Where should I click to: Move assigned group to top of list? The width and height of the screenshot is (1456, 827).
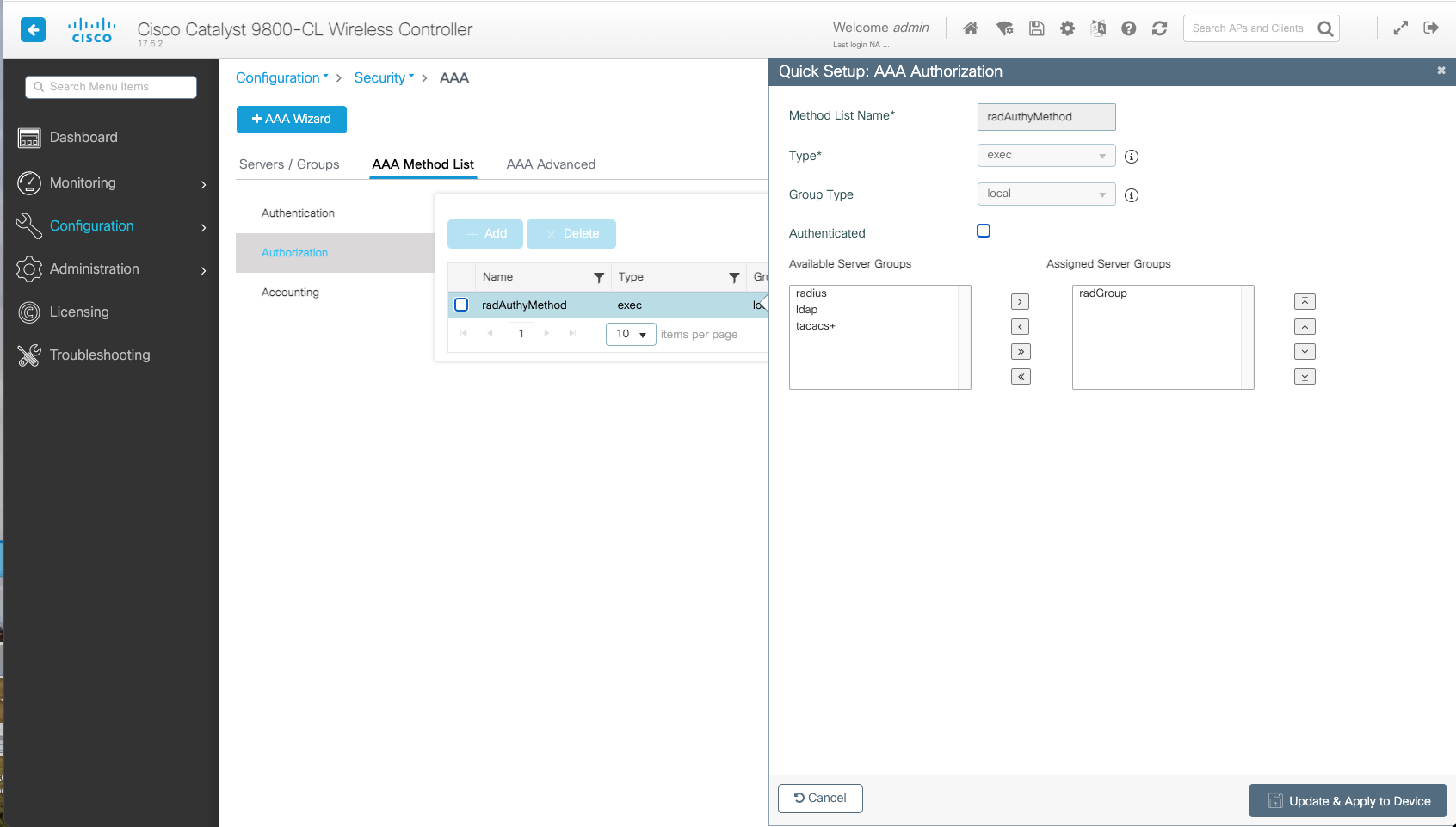coord(1305,302)
